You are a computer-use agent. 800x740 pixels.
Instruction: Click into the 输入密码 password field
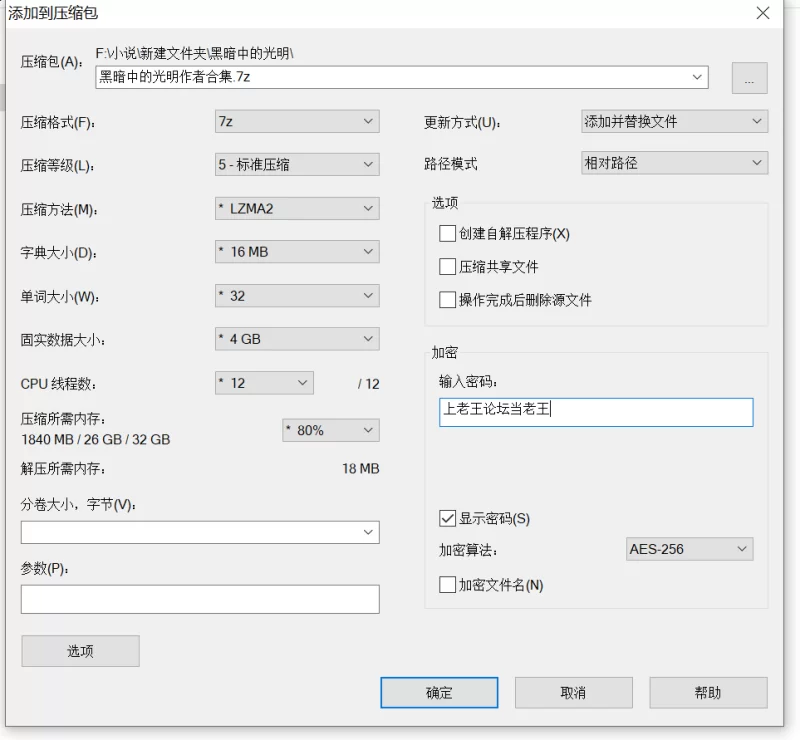(x=596, y=412)
